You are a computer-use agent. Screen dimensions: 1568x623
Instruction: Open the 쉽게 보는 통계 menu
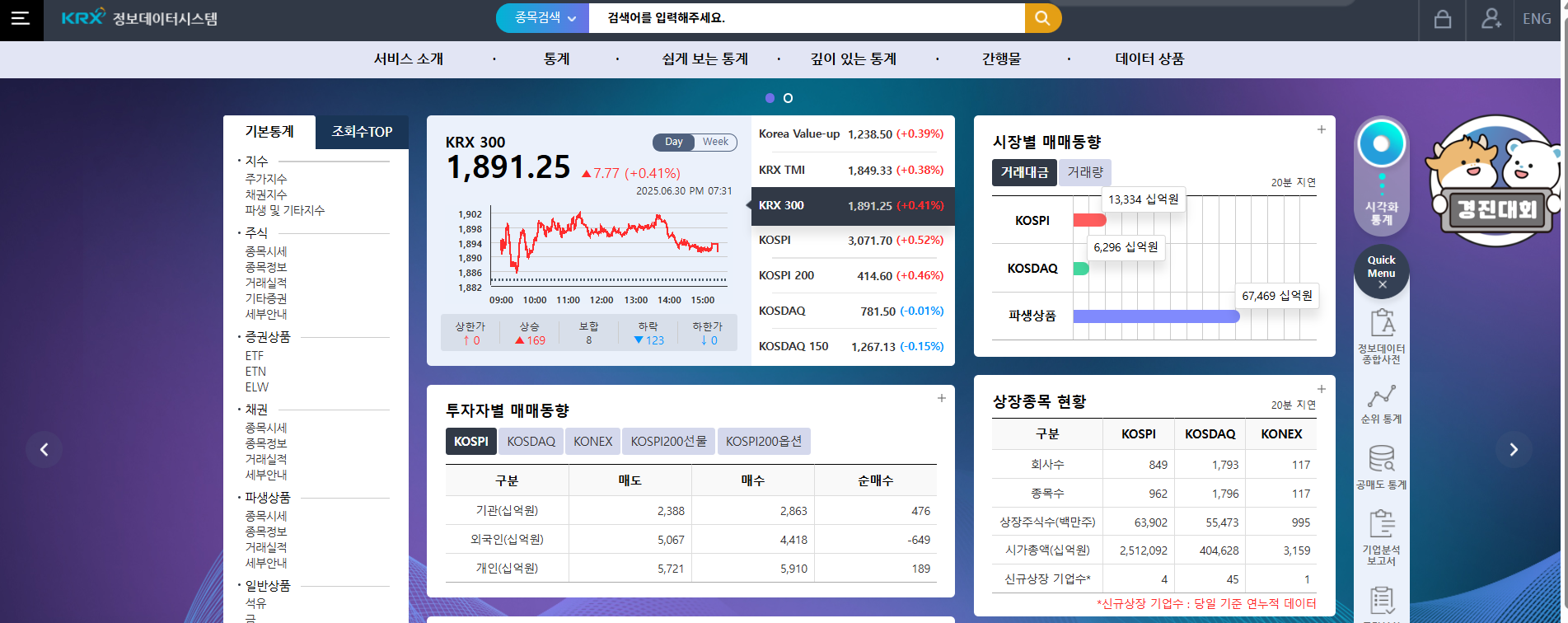(705, 59)
